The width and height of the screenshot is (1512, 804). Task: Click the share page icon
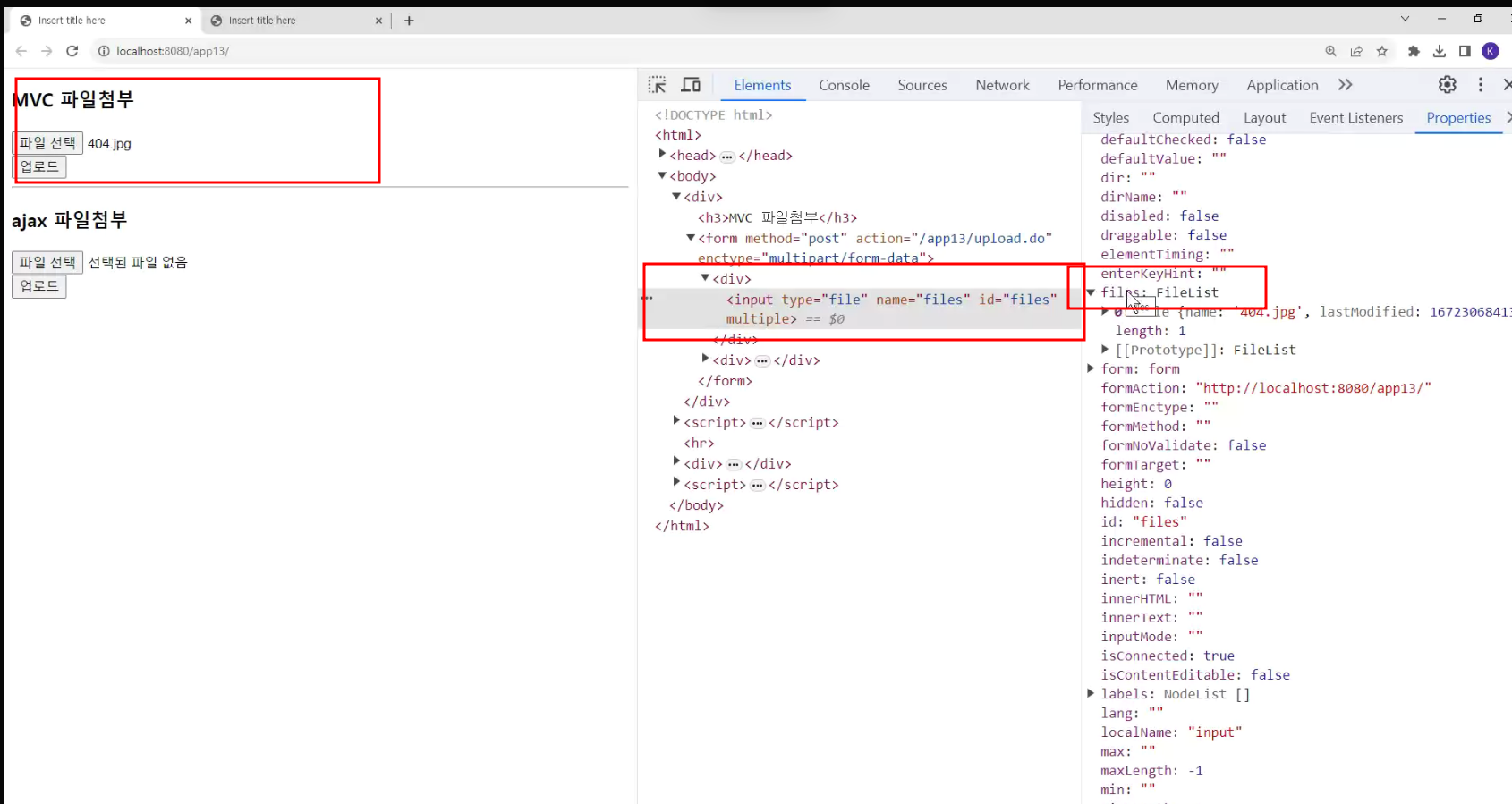point(1357,51)
